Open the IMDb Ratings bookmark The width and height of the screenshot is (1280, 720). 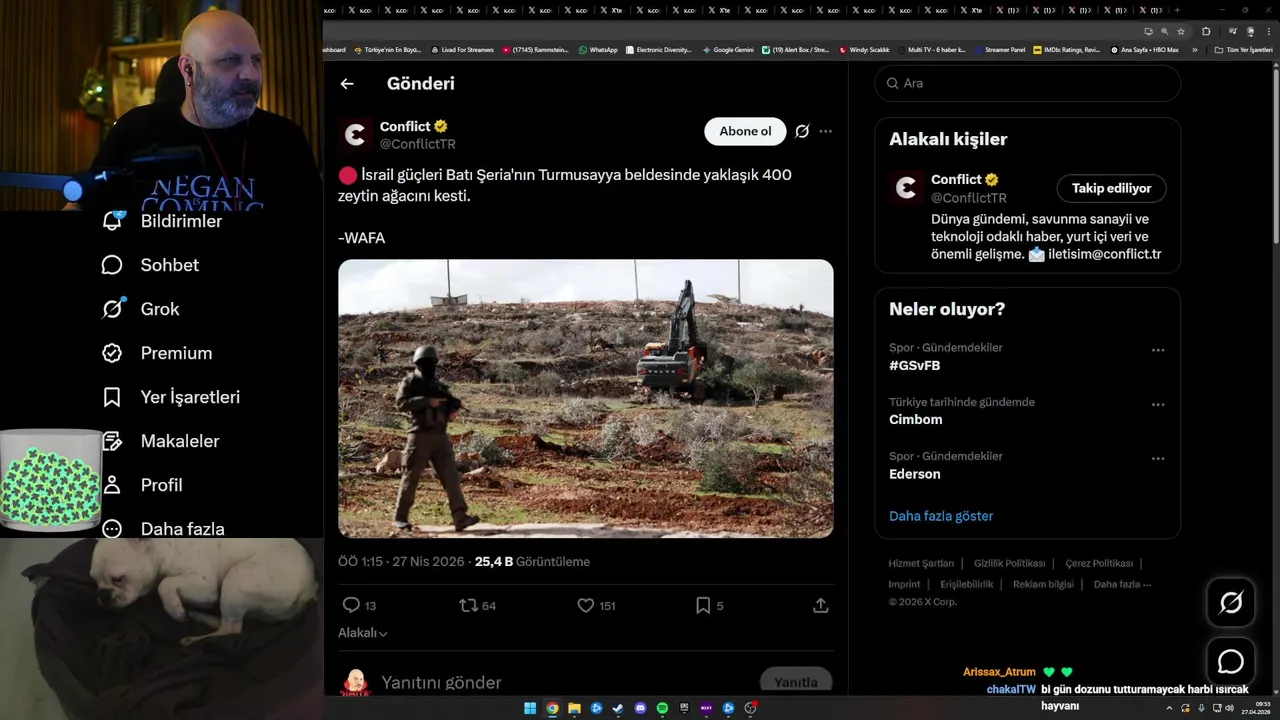[x=1067, y=49]
